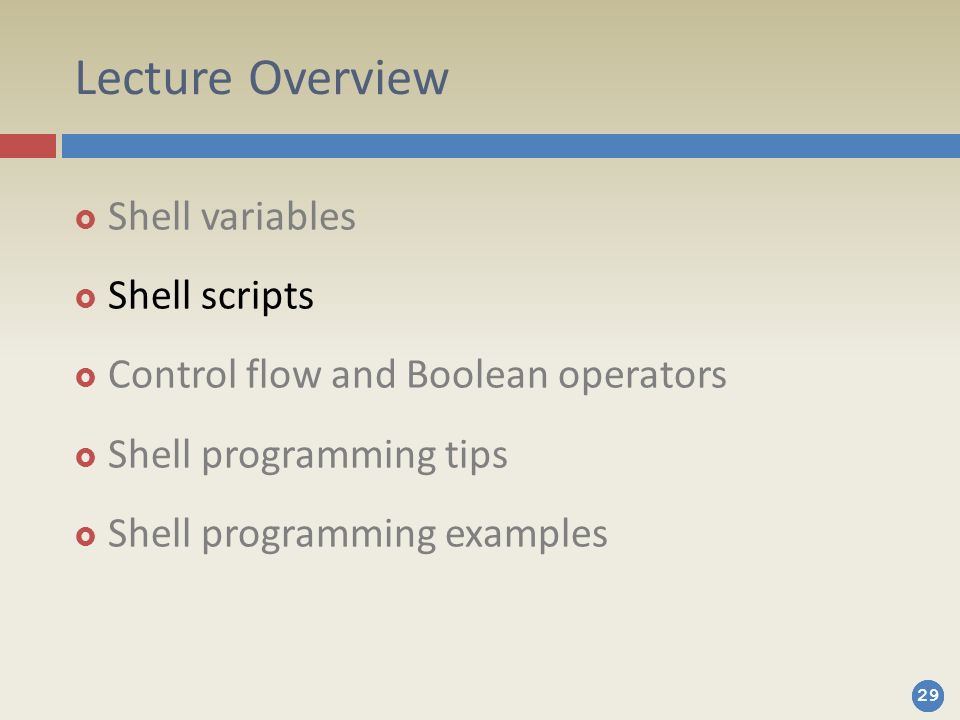Select the blue horizontal divider bar
This screenshot has width=960, height=720.
point(511,146)
